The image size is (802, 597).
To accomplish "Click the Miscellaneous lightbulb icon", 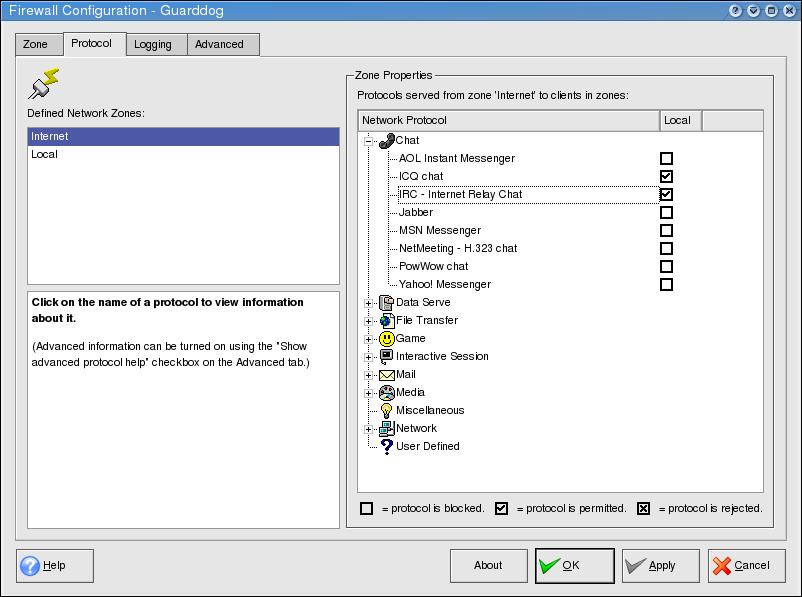I will [386, 411].
